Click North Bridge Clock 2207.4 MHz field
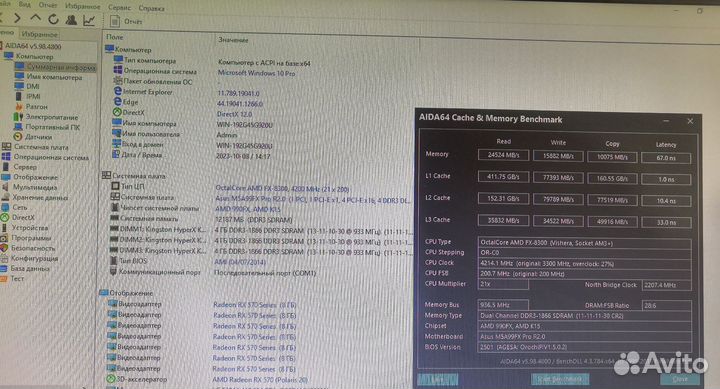 pos(666,285)
